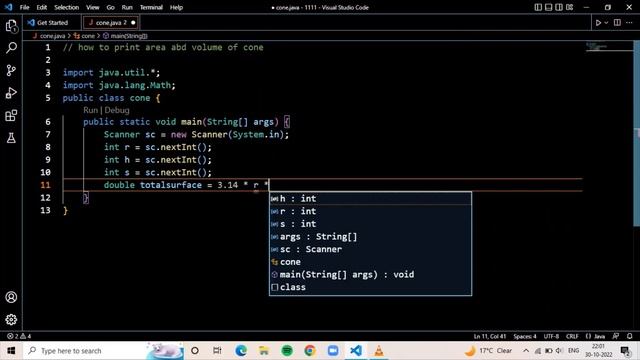640x360 pixels.
Task: Select 'main(String[] args) : void' suggestion
Action: point(370,274)
